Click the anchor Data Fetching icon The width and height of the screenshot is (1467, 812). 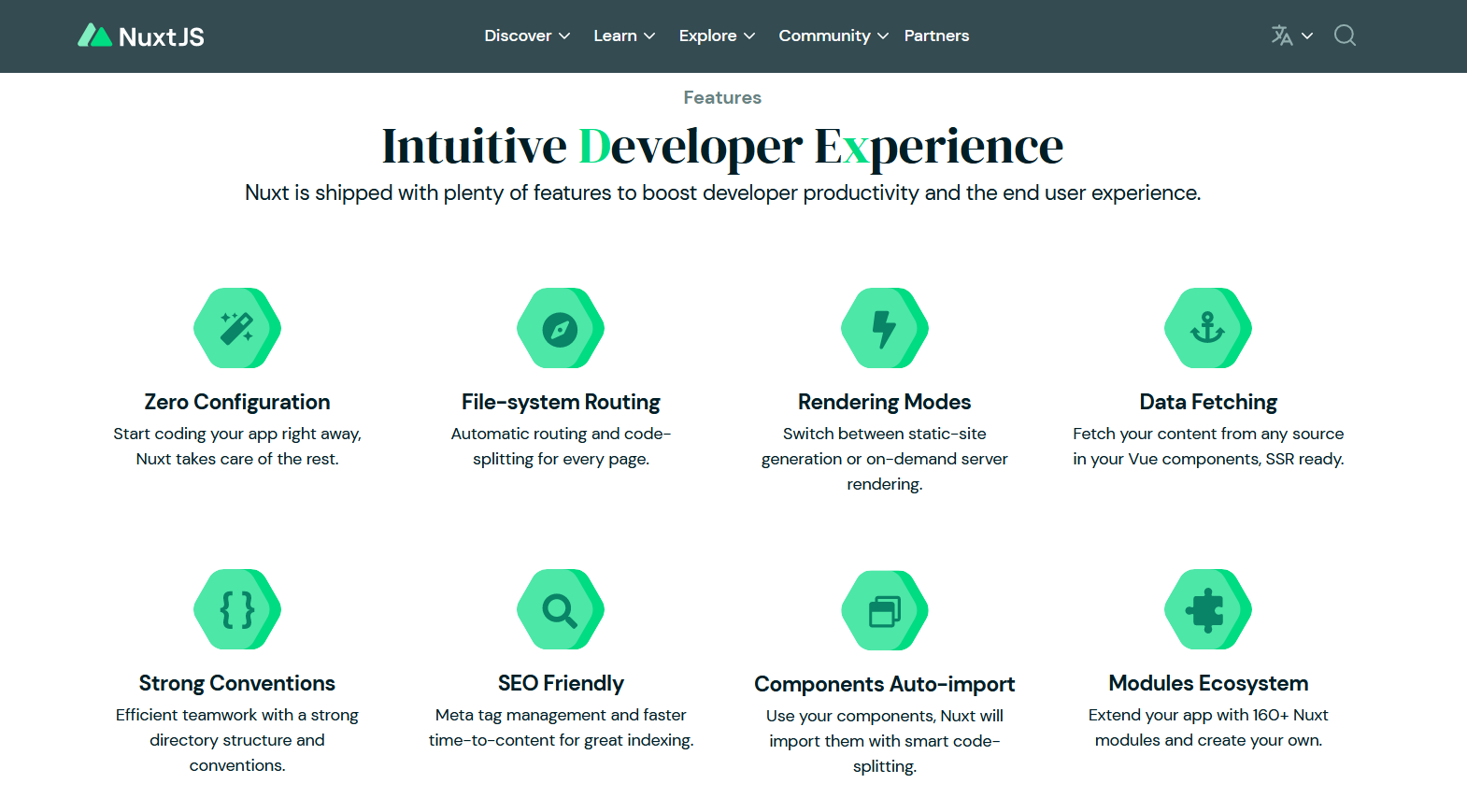[x=1208, y=328]
